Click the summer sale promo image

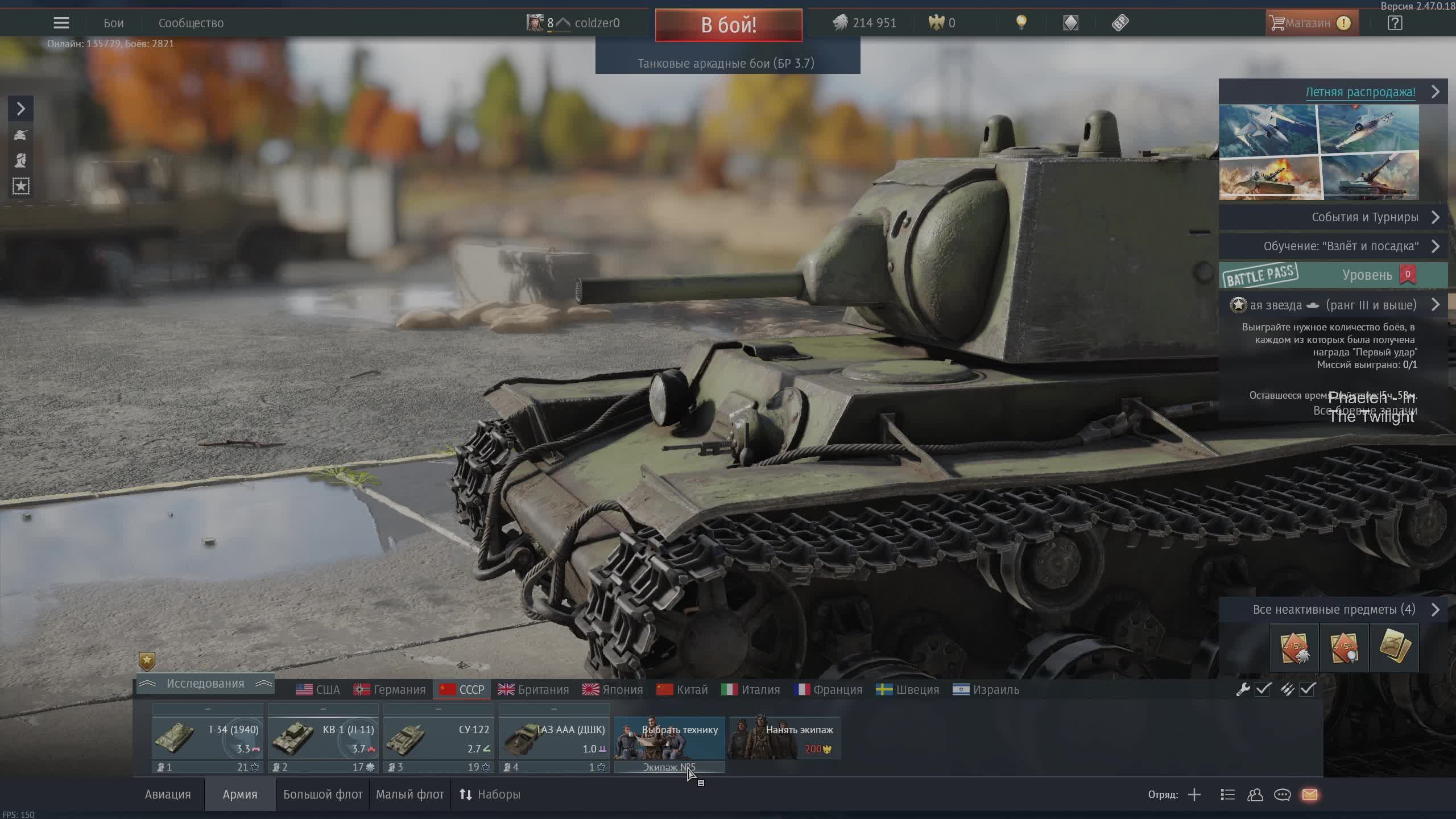[x=1319, y=152]
